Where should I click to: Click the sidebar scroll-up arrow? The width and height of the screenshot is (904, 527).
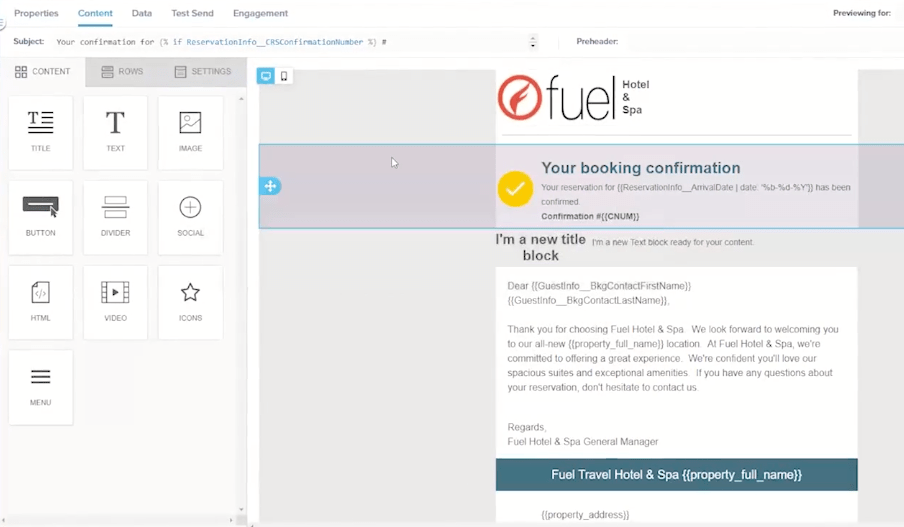tap(241, 99)
